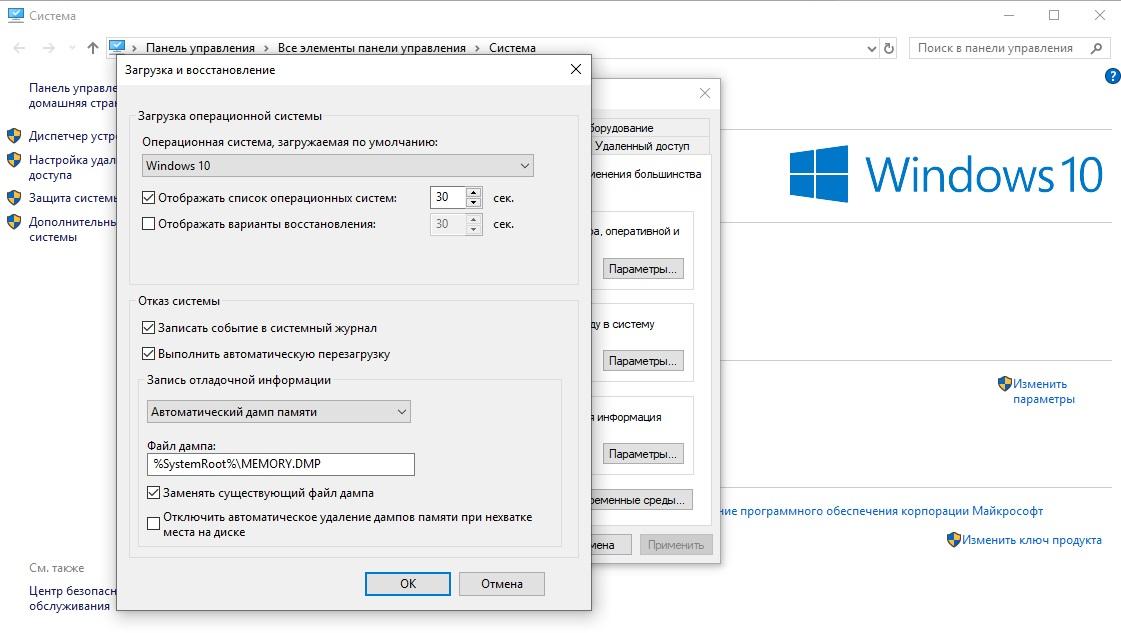The width and height of the screenshot is (1121, 633).
Task: Increase OS list display time spinner up
Action: (473, 192)
